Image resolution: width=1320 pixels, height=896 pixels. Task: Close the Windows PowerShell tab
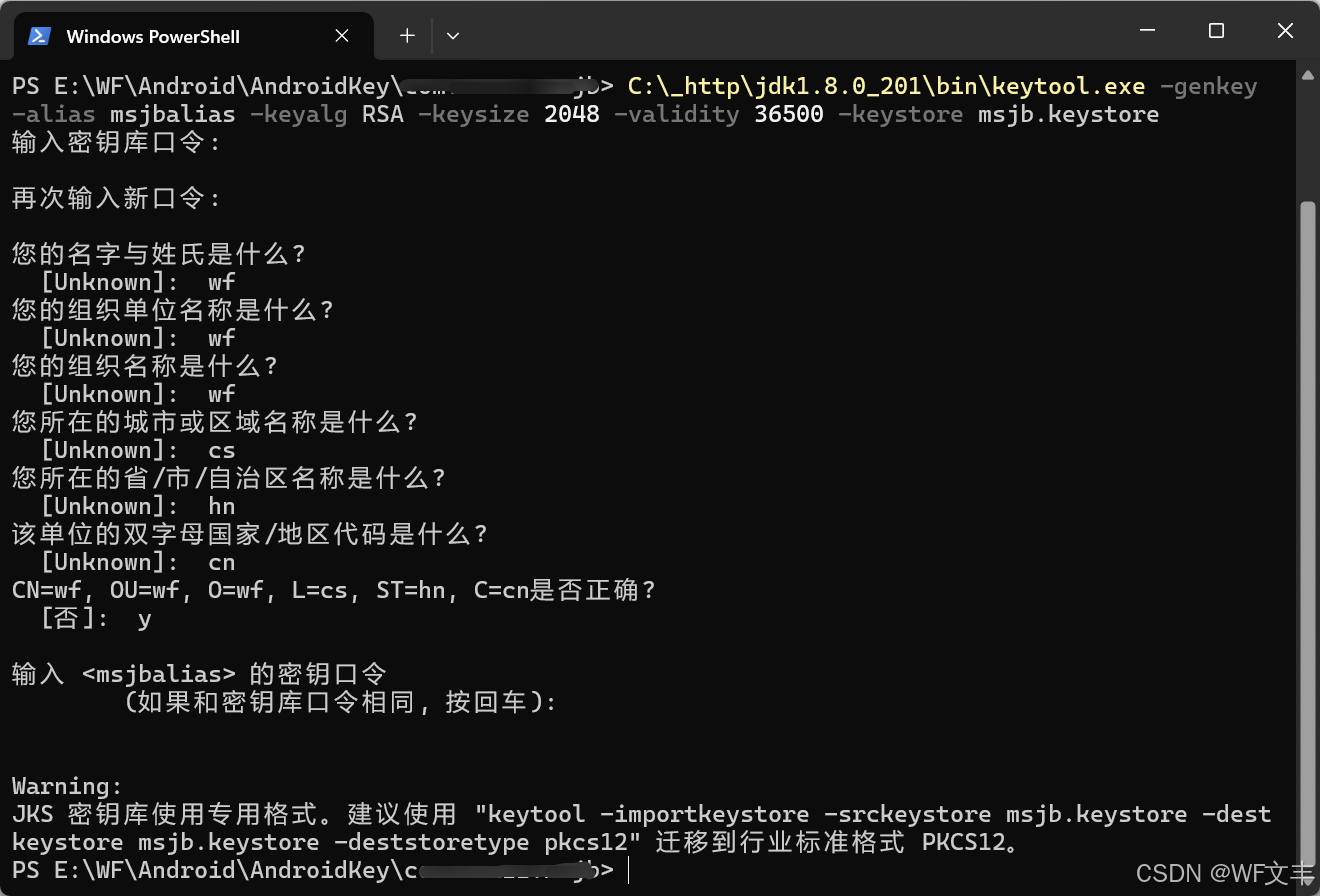tap(342, 36)
